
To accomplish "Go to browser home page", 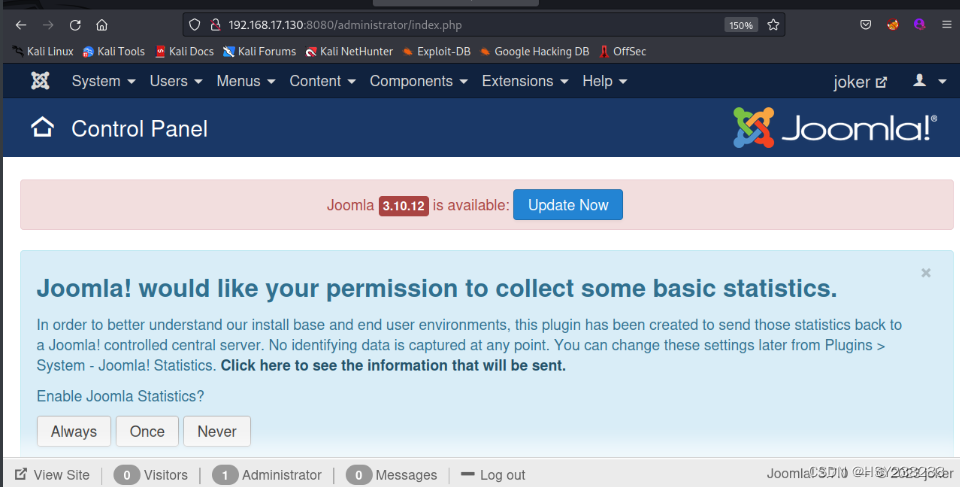I will click(x=102, y=25).
